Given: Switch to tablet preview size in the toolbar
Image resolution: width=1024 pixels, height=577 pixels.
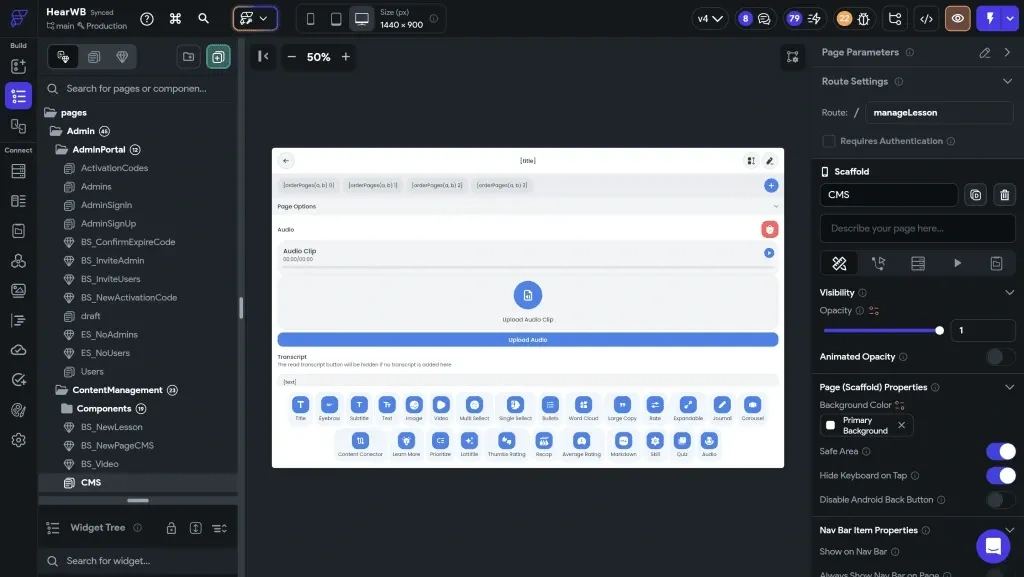Looking at the screenshot, I should pos(336,17).
